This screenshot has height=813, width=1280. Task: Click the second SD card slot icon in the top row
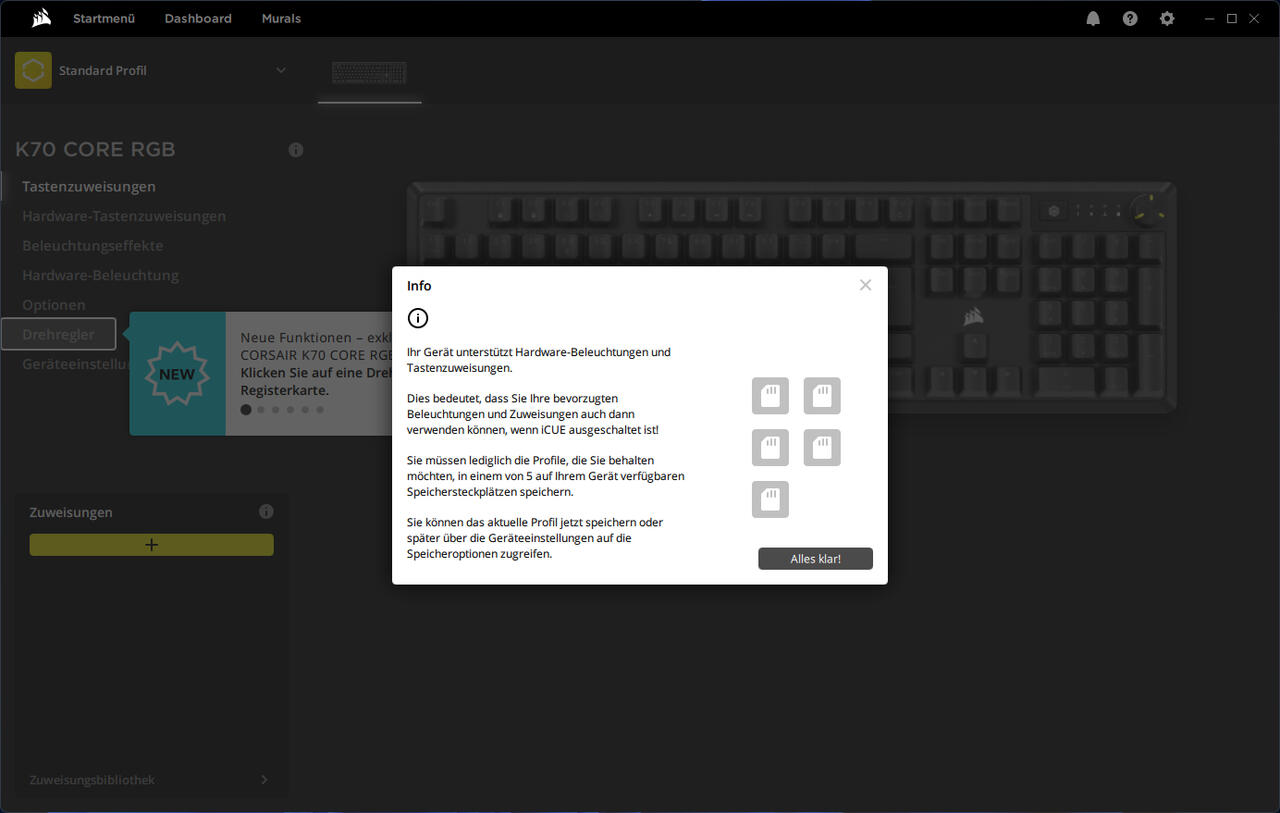click(x=822, y=396)
